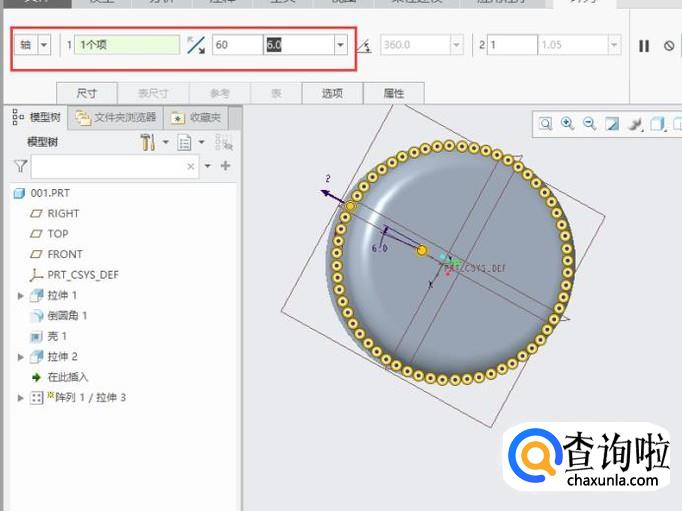Pause the pattern feature with the pause icon
This screenshot has height=511, width=682.
(644, 46)
